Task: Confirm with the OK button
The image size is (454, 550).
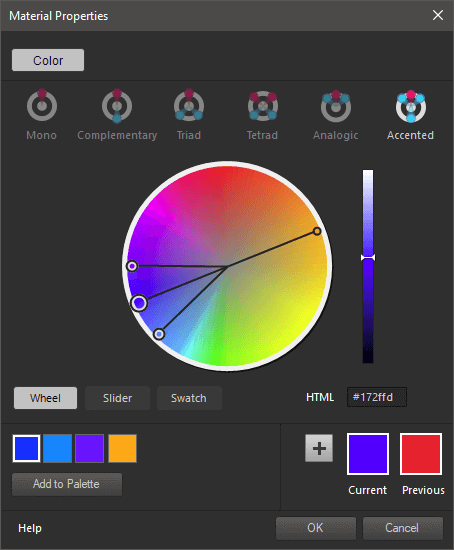Action: [316, 528]
